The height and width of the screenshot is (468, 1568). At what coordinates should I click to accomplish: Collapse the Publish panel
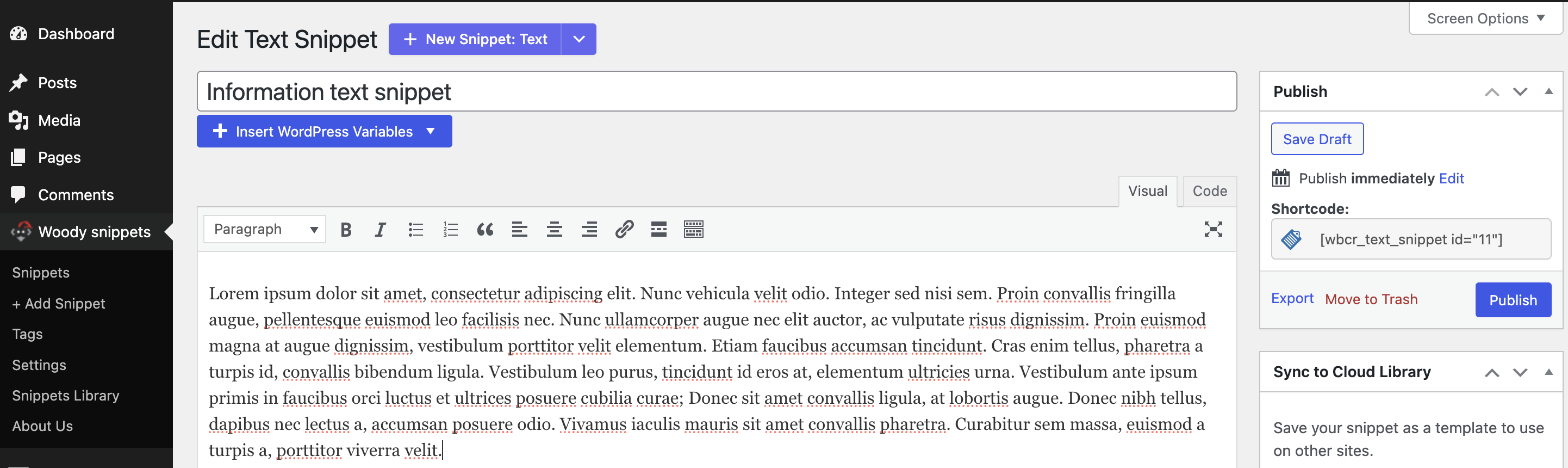coord(1548,92)
